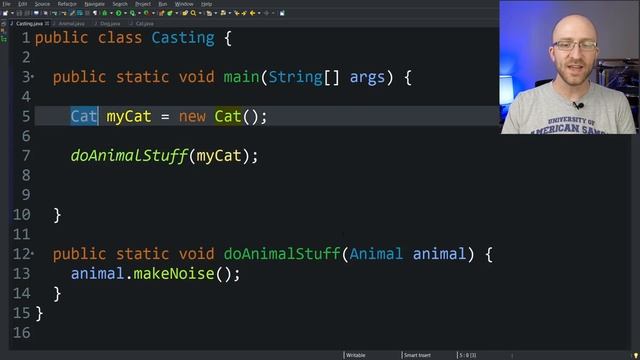This screenshot has height=360, width=640.
Task: Open the Navigate menu
Action: point(94,4)
